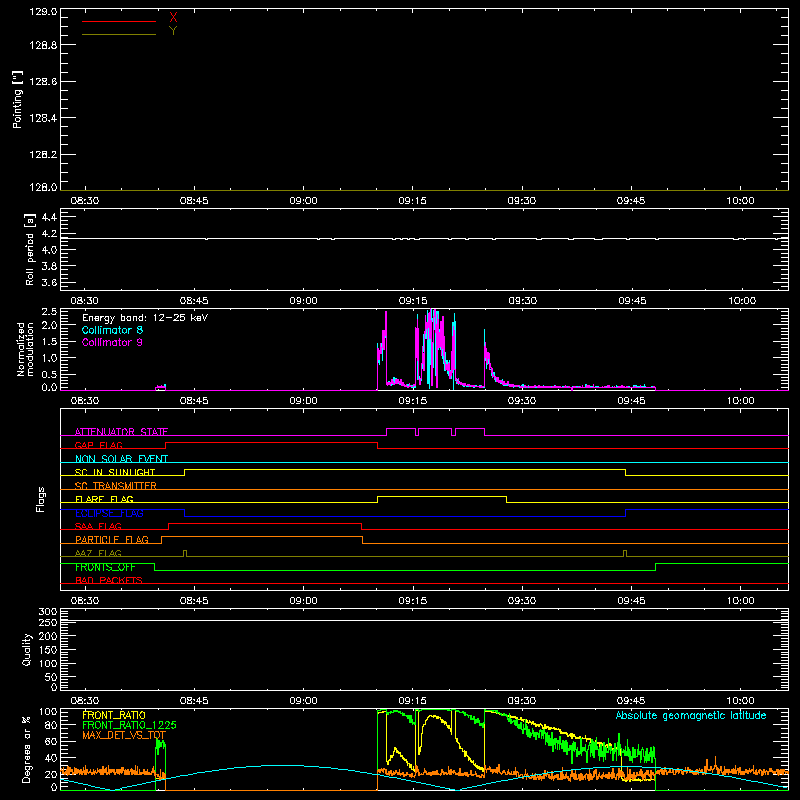Click the 3.6 tick on Roll period axis
The width and height of the screenshot is (800, 800).
coord(49,282)
